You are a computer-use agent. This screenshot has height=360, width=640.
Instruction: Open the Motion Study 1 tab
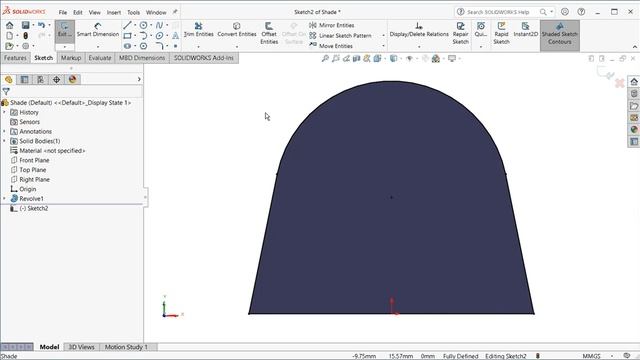pos(126,347)
